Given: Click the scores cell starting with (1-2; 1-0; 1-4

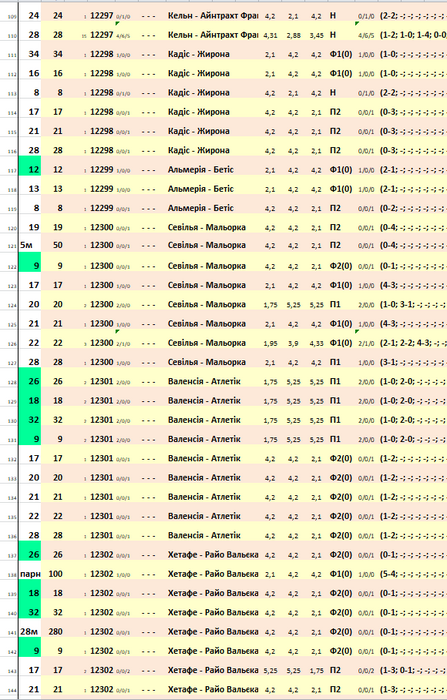Looking at the screenshot, I should tap(413, 35).
